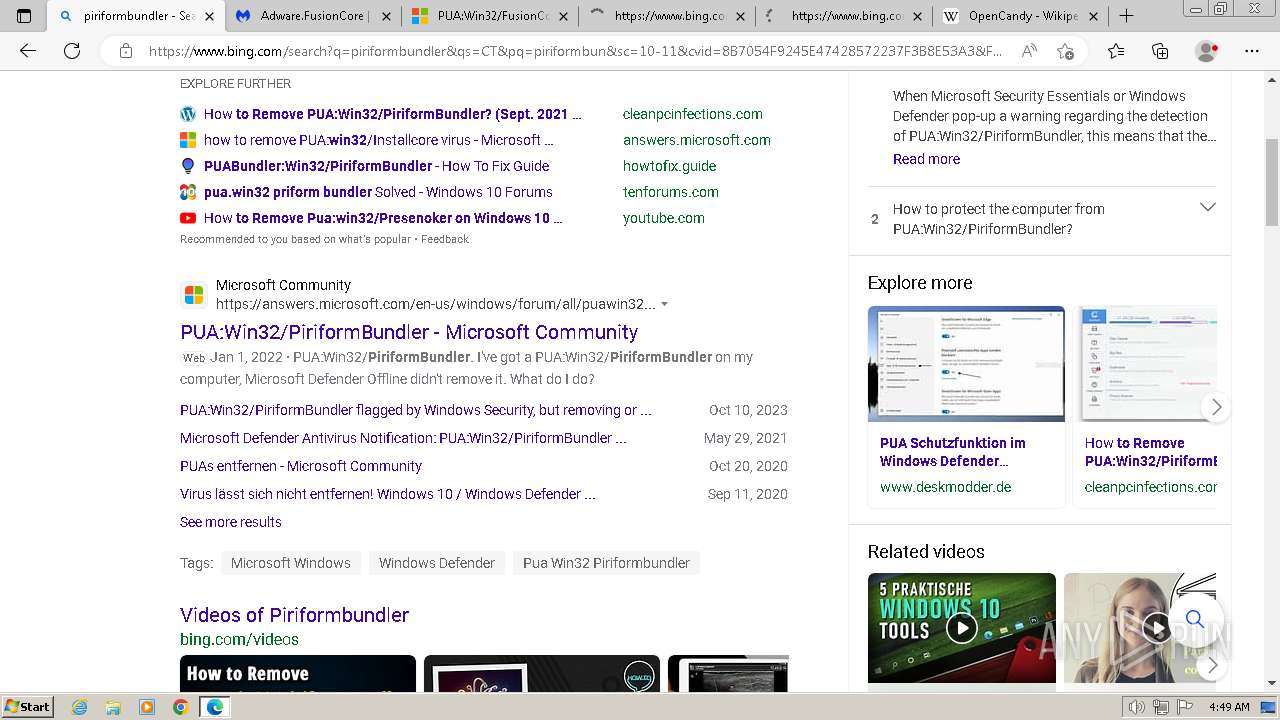The height and width of the screenshot is (720, 1280).
Task: Open the Favorites list icon
Action: pyautogui.click(x=1116, y=51)
